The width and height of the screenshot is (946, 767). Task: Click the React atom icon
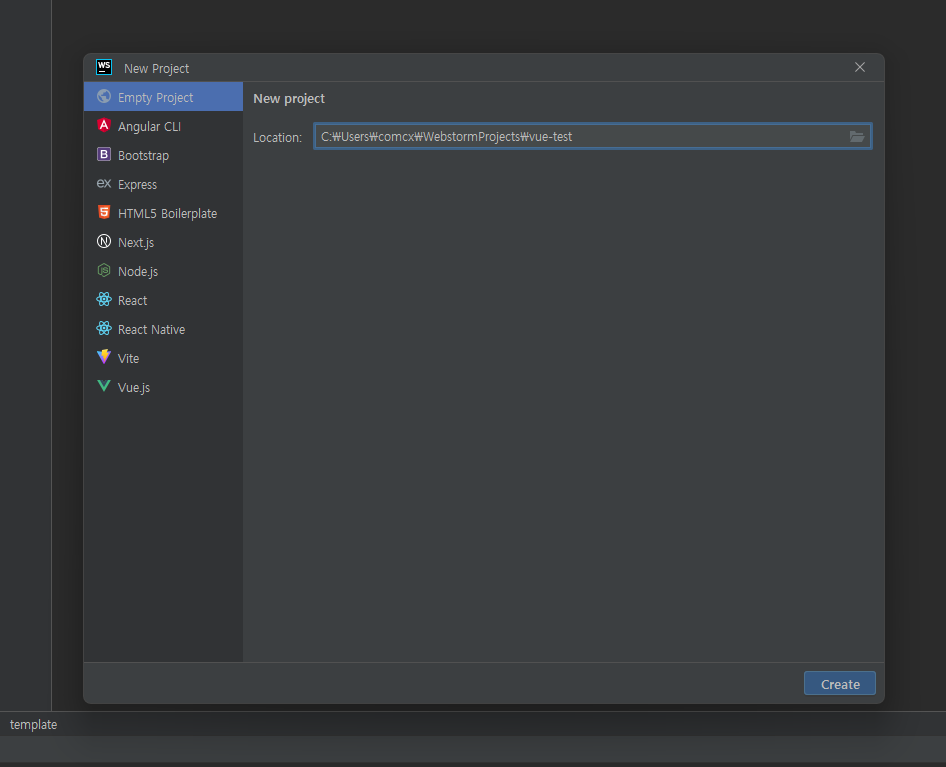104,299
